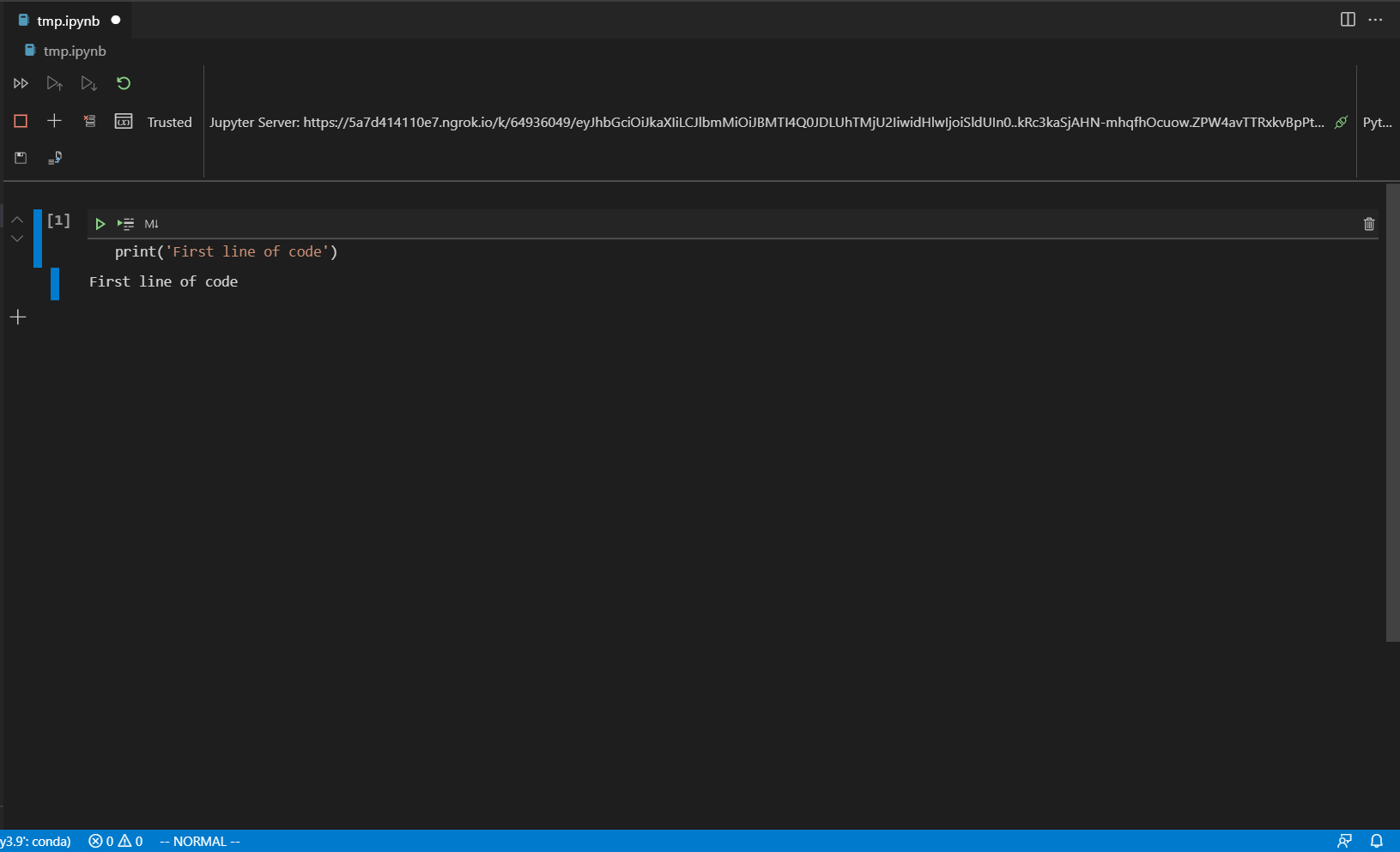Open the editor more actions menu
The image size is (1400, 852).
pos(1377,20)
